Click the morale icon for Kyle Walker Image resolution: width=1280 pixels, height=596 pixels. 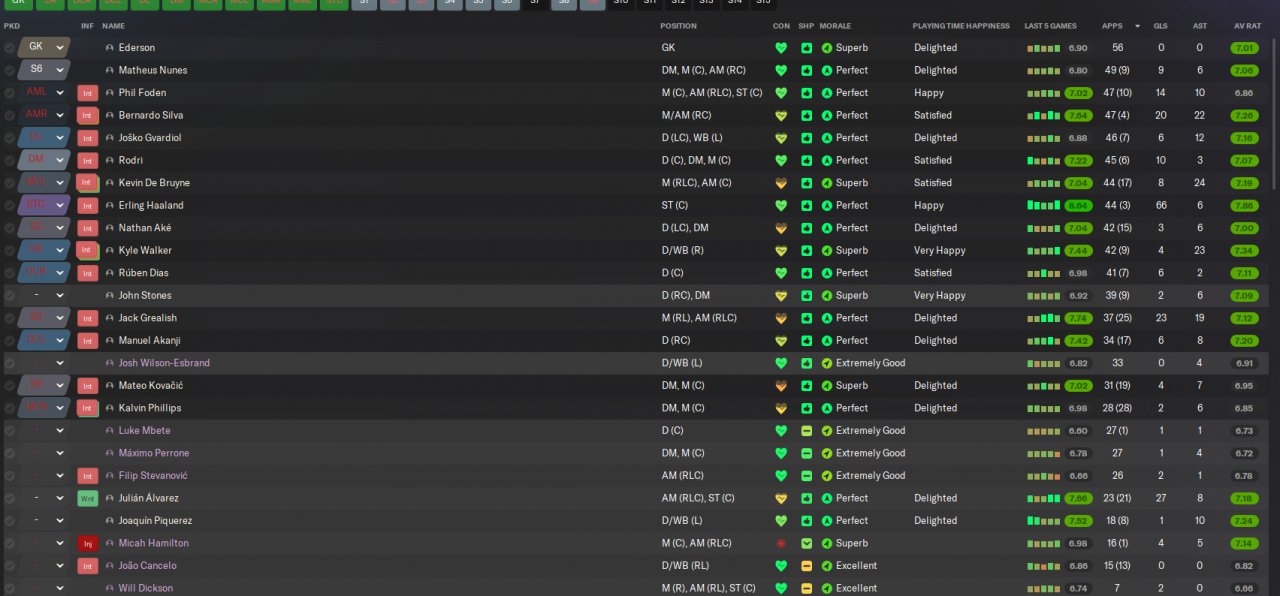point(827,250)
